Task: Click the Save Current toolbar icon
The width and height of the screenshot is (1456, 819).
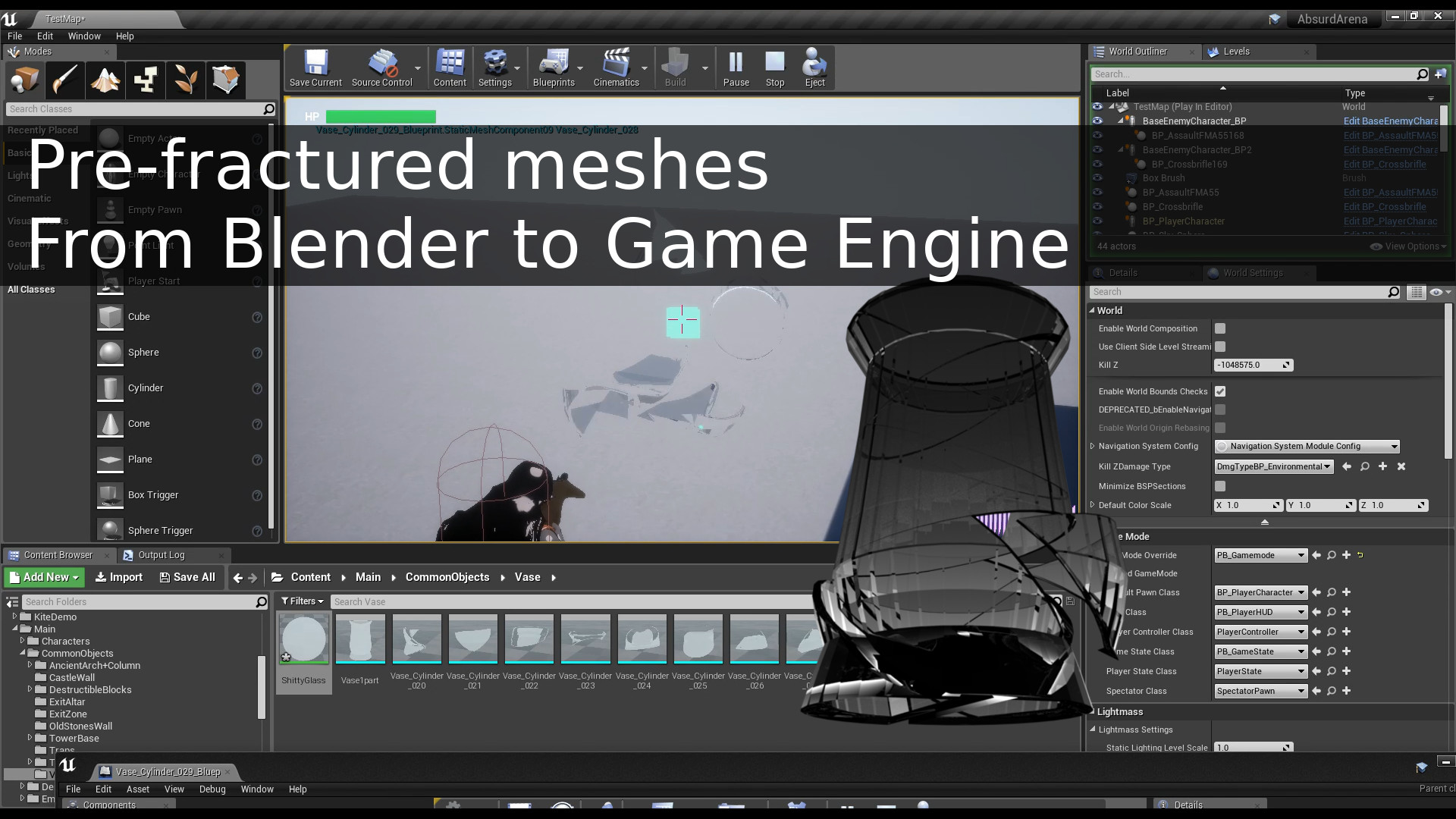Action: pos(315,67)
